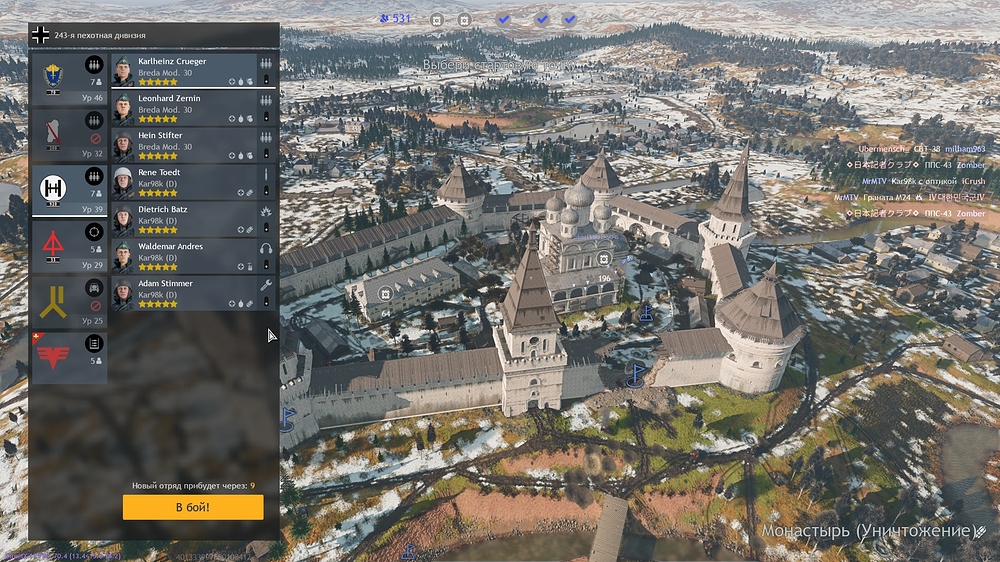
Task: Select soldier Rene Toedt
Action: (x=193, y=182)
